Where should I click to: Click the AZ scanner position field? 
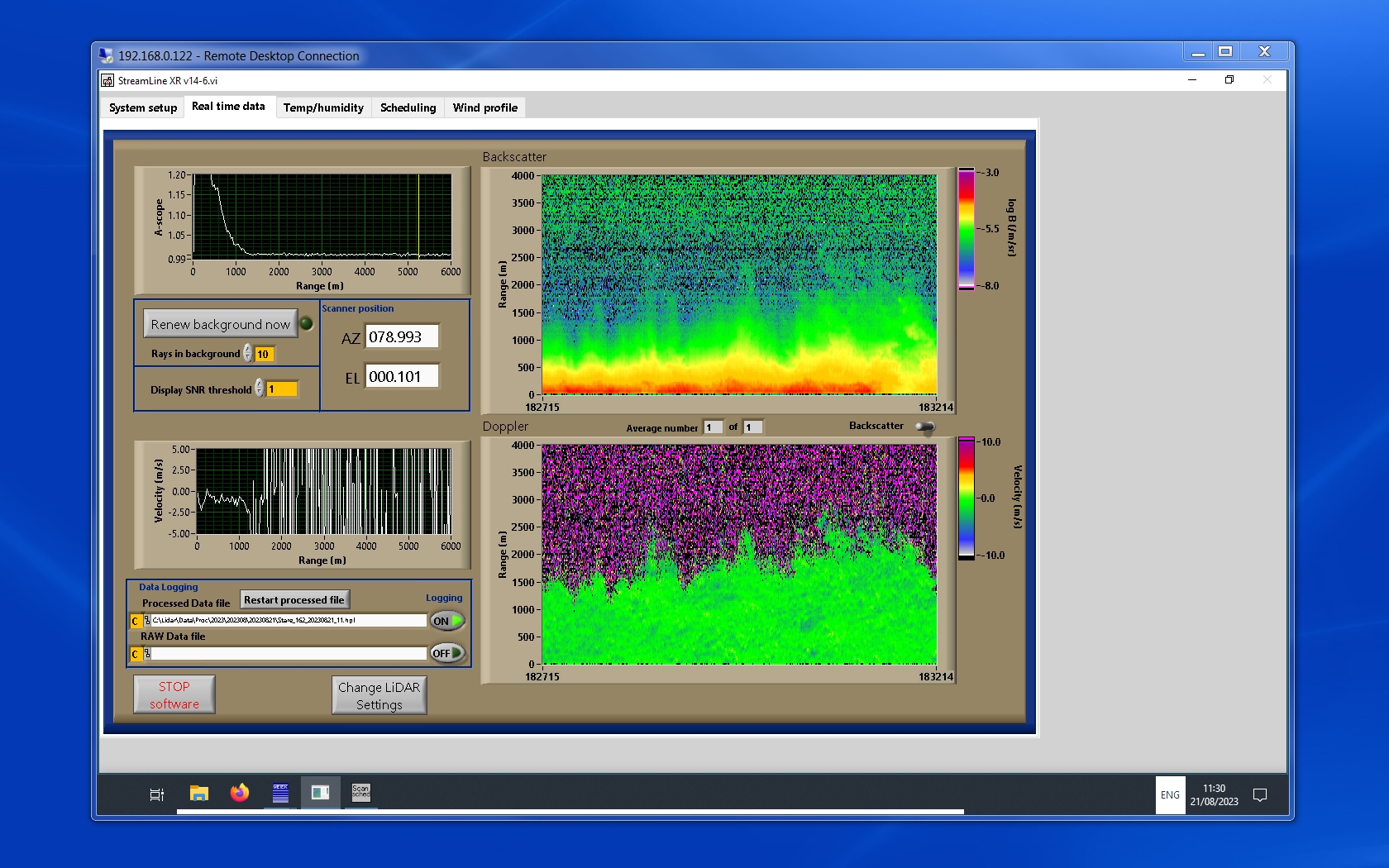401,337
